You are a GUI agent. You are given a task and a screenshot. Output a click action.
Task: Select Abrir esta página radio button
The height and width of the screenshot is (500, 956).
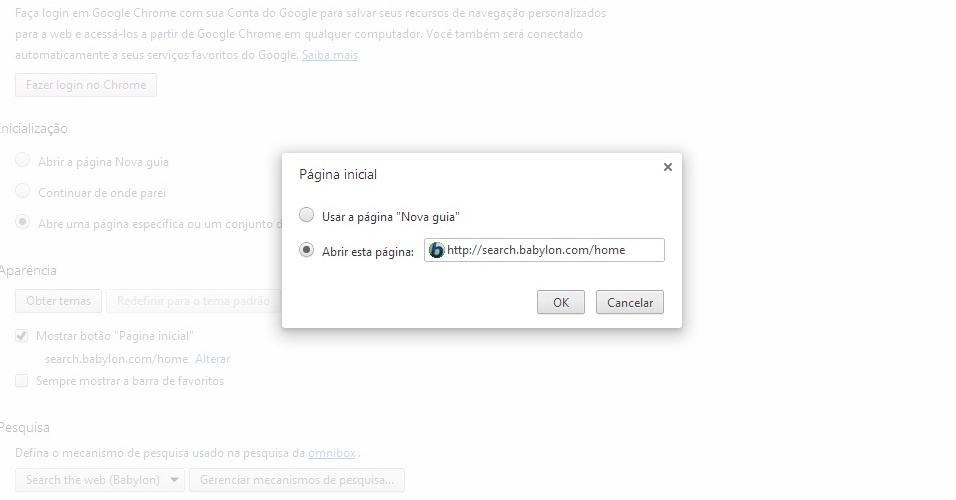tap(306, 250)
